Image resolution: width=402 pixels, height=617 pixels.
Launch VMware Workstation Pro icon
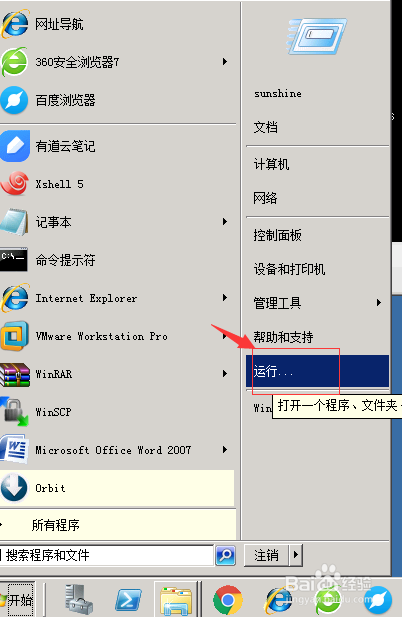pos(15,336)
